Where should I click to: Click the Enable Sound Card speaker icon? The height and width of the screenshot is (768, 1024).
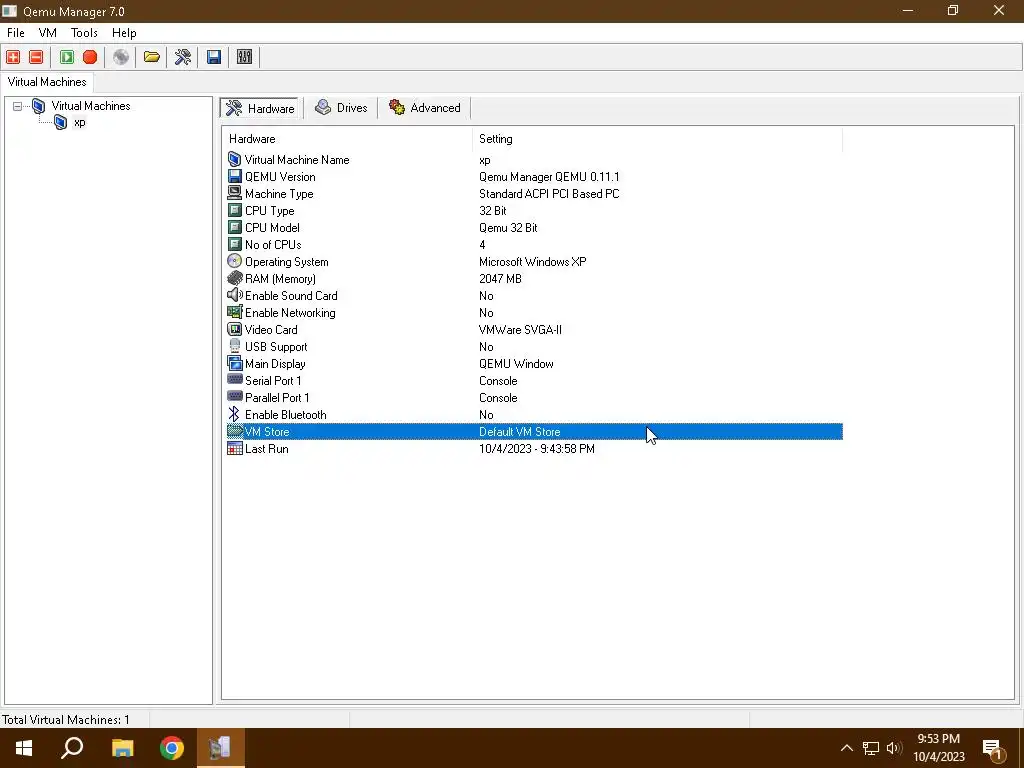tap(234, 295)
